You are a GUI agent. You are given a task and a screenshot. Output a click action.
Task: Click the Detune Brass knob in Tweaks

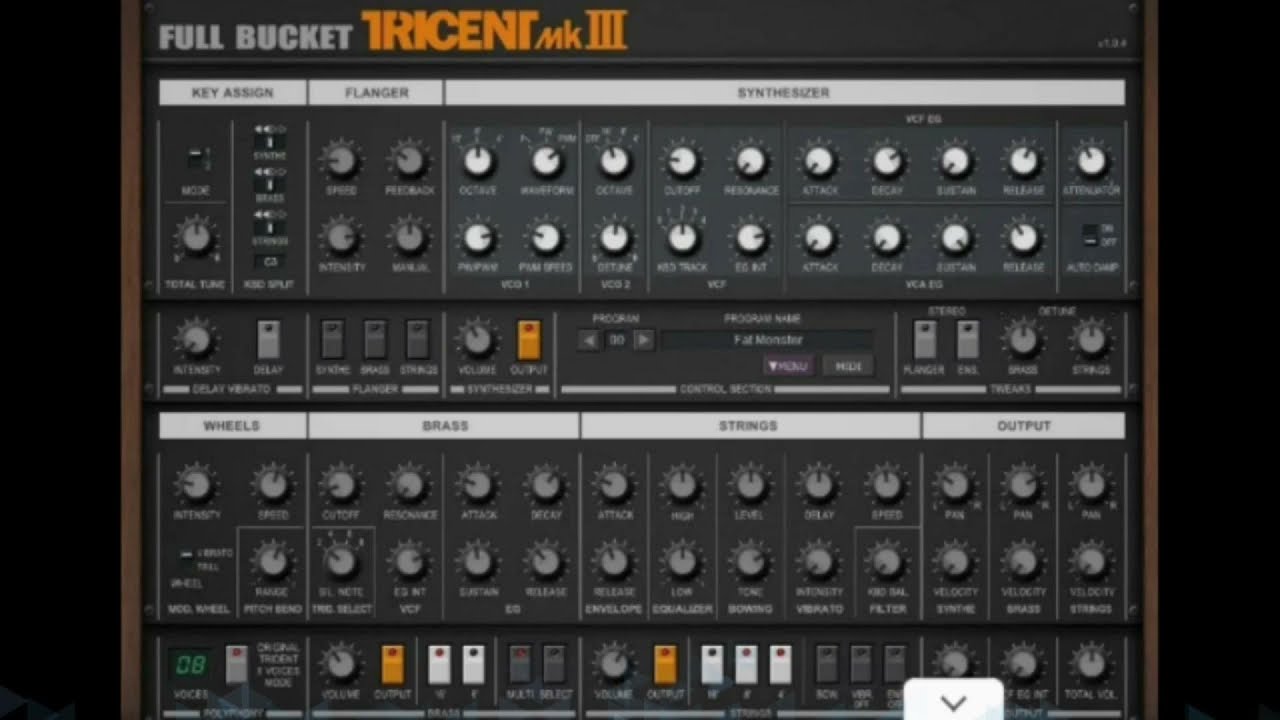click(1023, 340)
